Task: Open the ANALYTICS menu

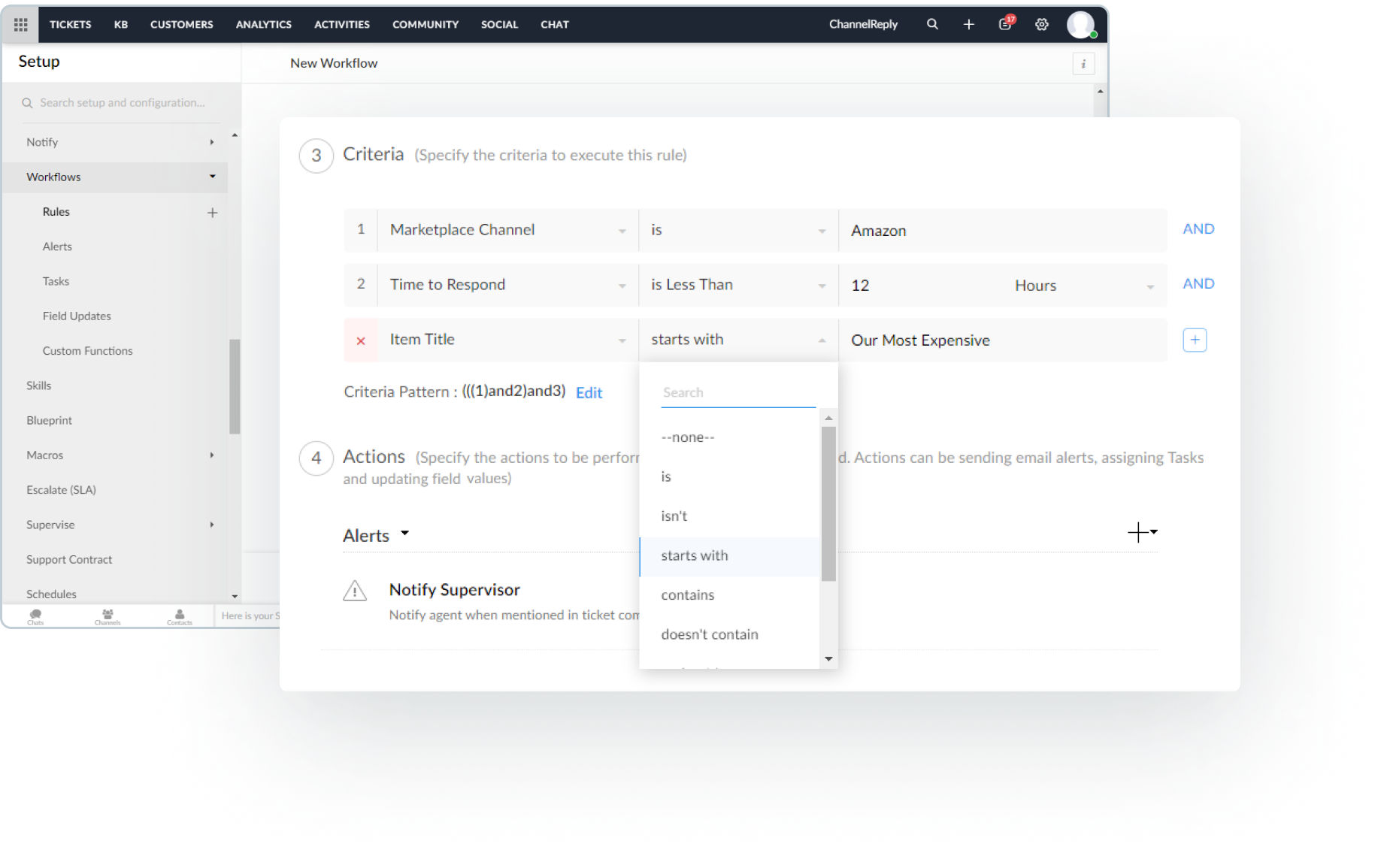Action: 264,24
